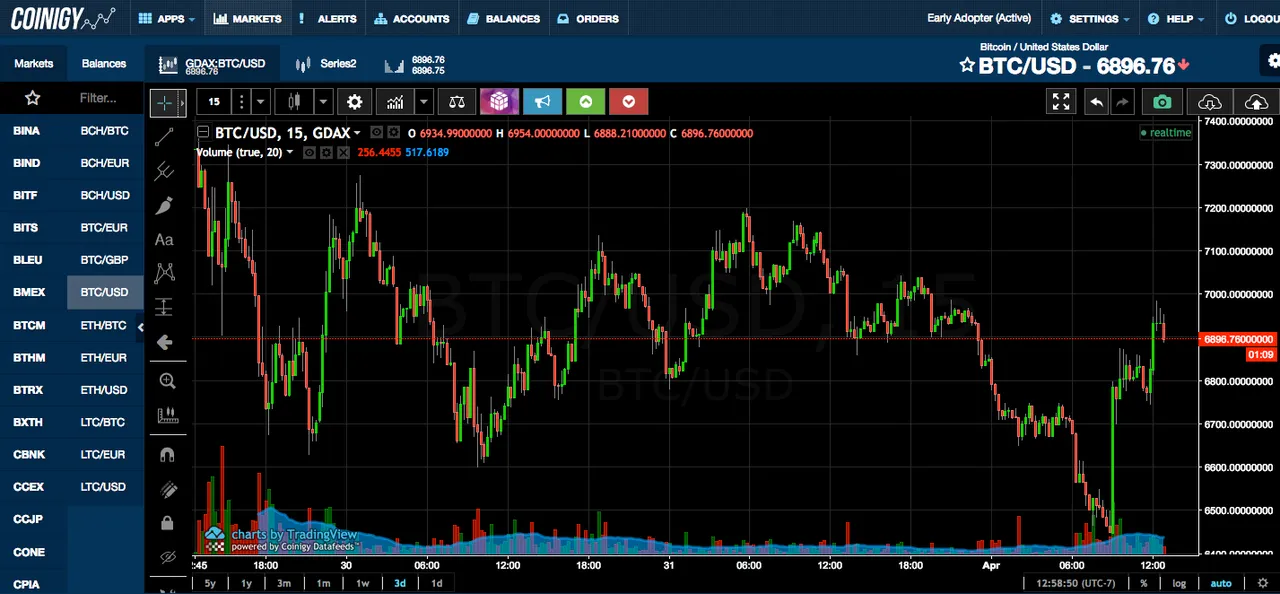The width and height of the screenshot is (1280, 594).
Task: Open Volume indicator settings gear
Action: 327,153
